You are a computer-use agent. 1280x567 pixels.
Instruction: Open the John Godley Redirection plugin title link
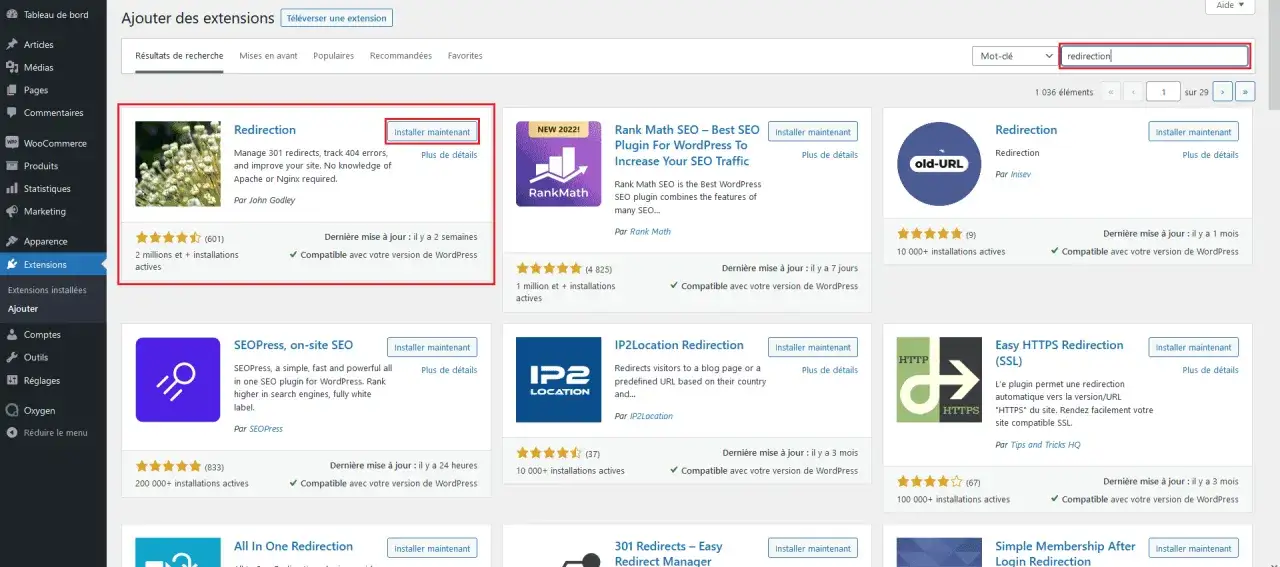point(265,130)
